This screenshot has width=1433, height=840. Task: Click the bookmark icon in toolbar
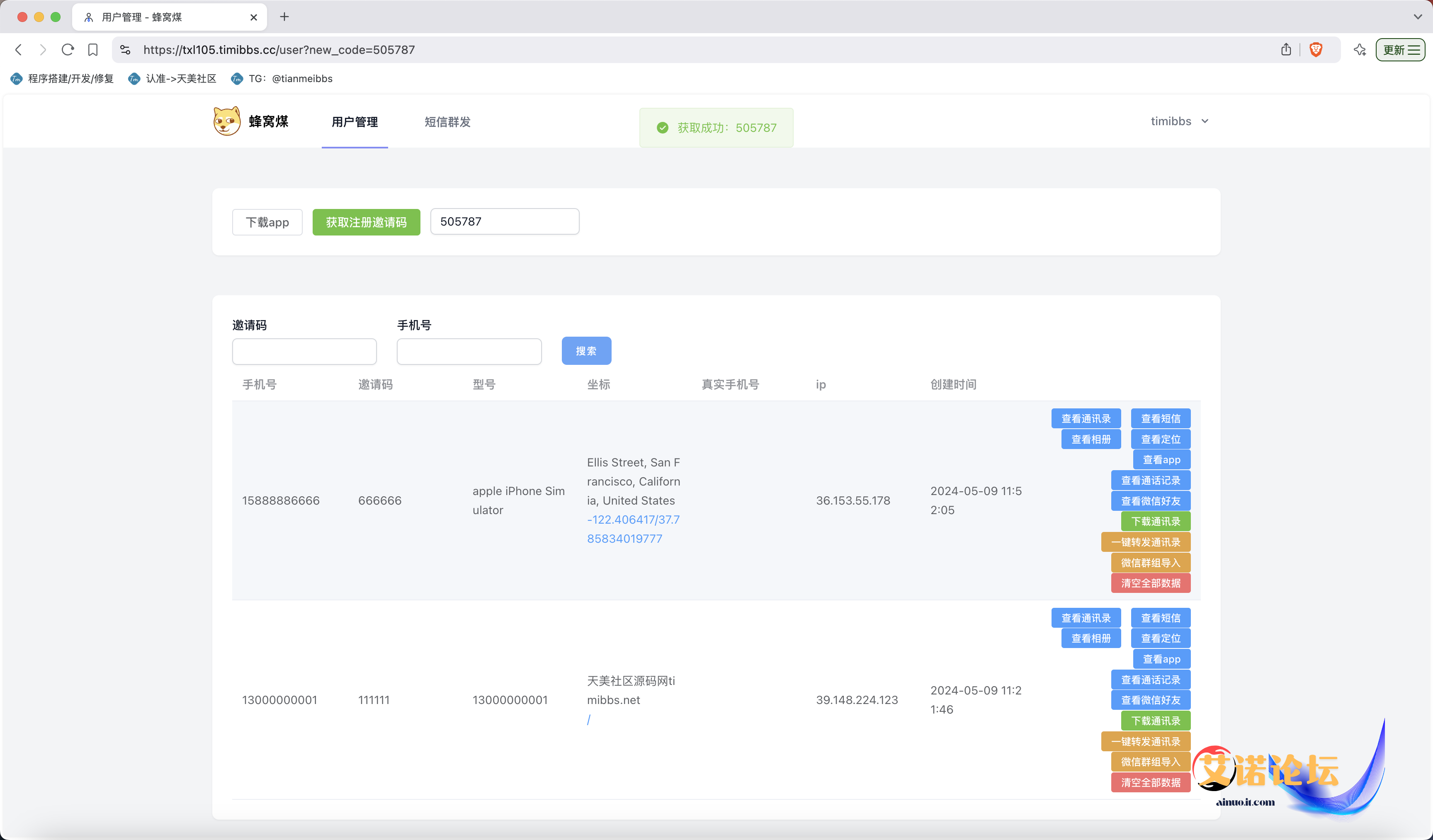coord(93,50)
